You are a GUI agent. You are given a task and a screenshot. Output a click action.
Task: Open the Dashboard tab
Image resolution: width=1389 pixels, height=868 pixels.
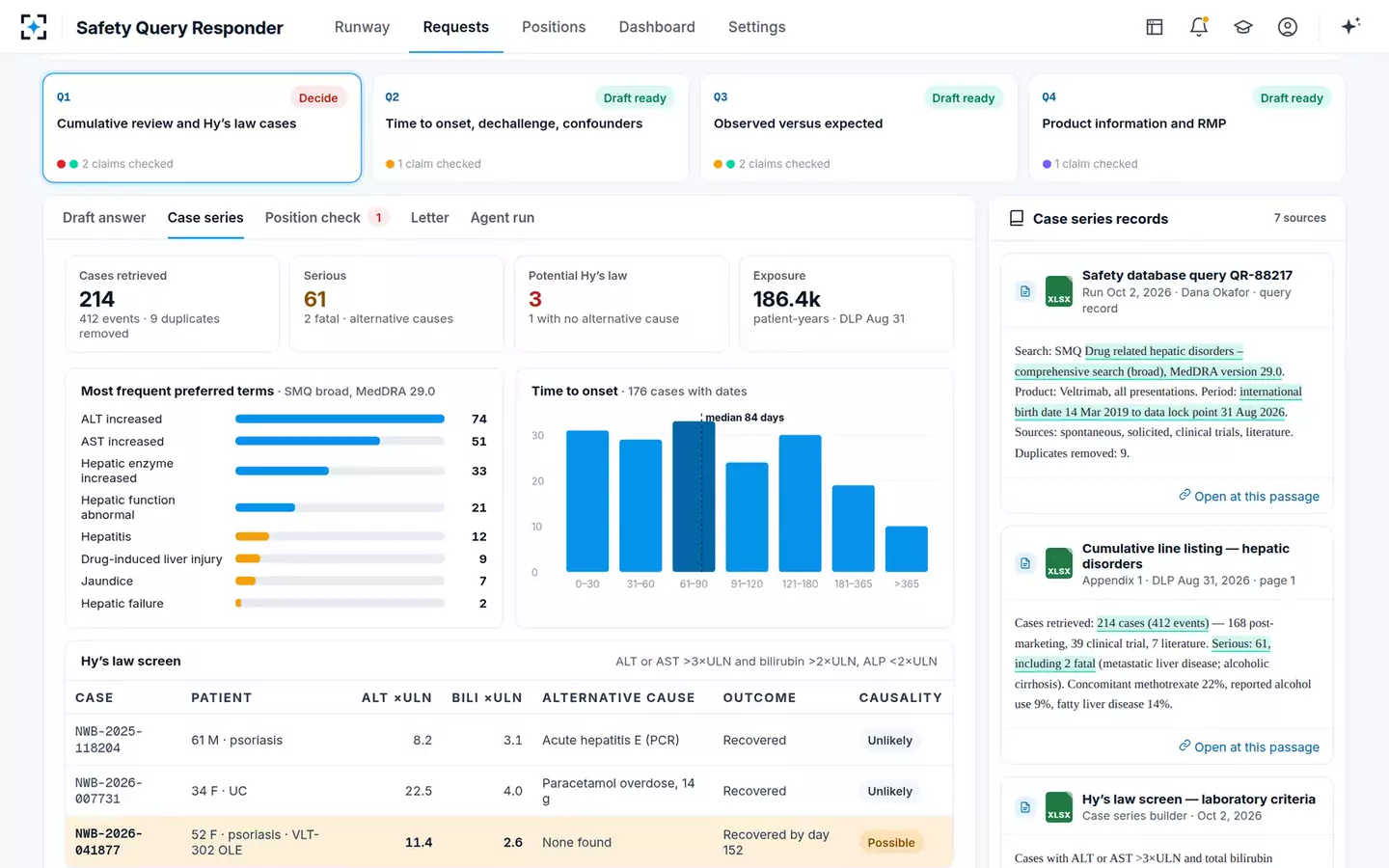click(x=657, y=27)
